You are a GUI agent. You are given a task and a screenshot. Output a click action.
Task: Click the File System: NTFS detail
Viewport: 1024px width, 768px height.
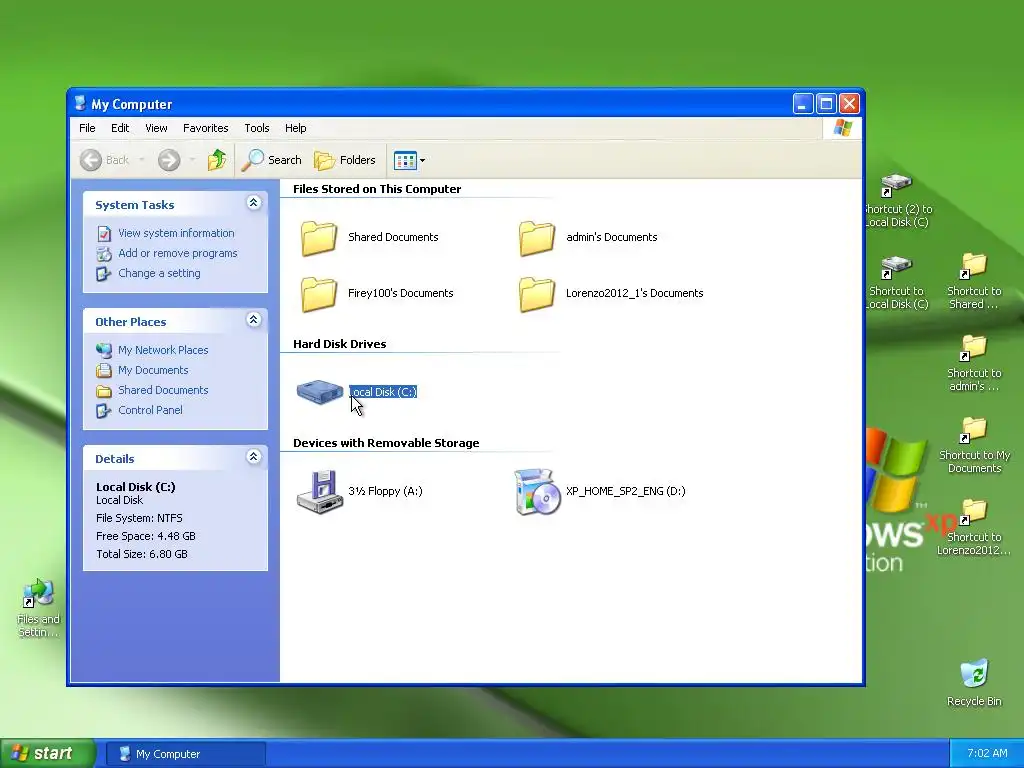pyautogui.click(x=139, y=519)
